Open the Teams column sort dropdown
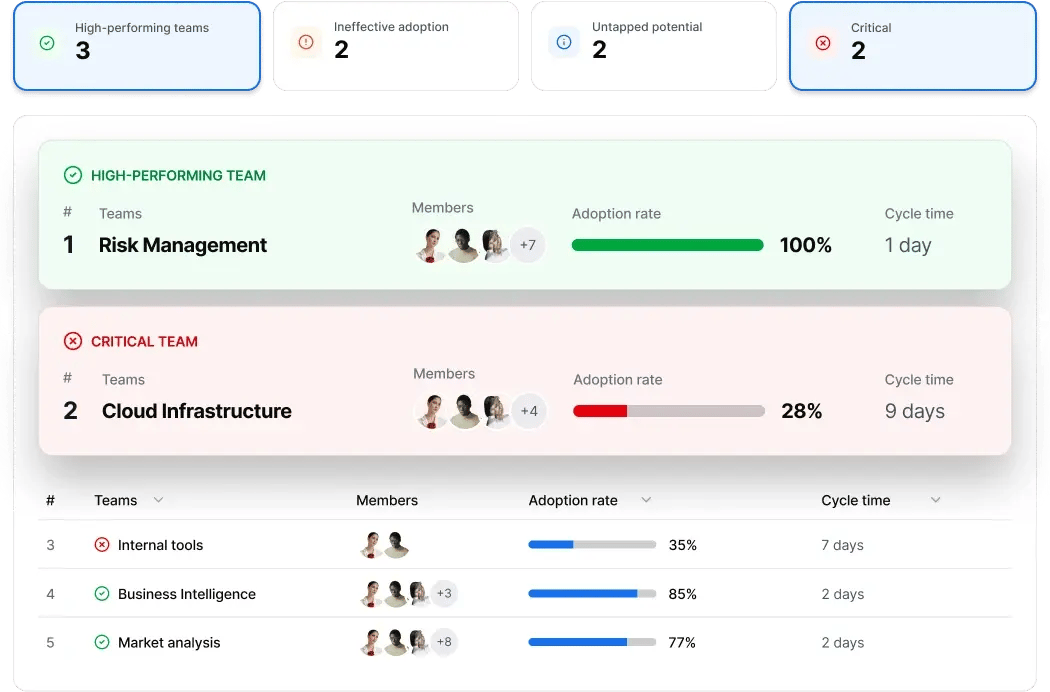The height and width of the screenshot is (692, 1050). click(x=158, y=500)
